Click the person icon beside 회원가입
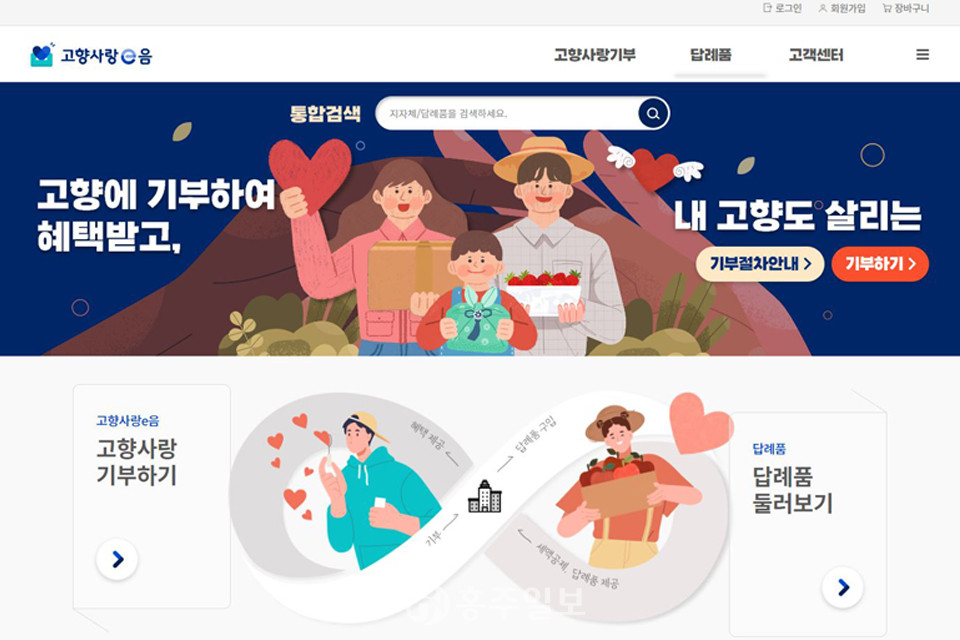Screen dimensions: 960x640 click(822, 8)
